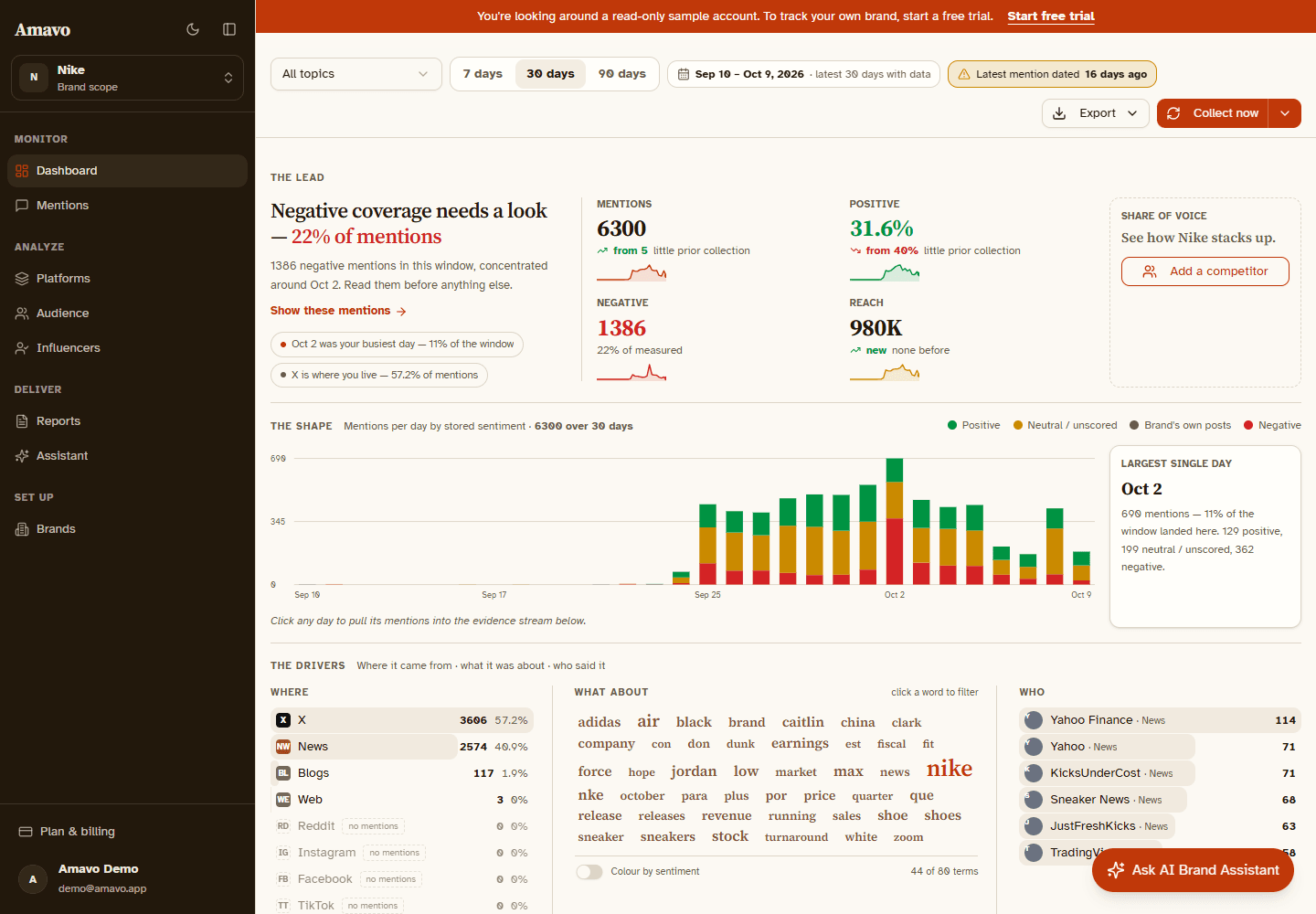Screen dimensions: 1316x914
Task: Open Ask AI Brand Assistant
Action: (x=1193, y=870)
